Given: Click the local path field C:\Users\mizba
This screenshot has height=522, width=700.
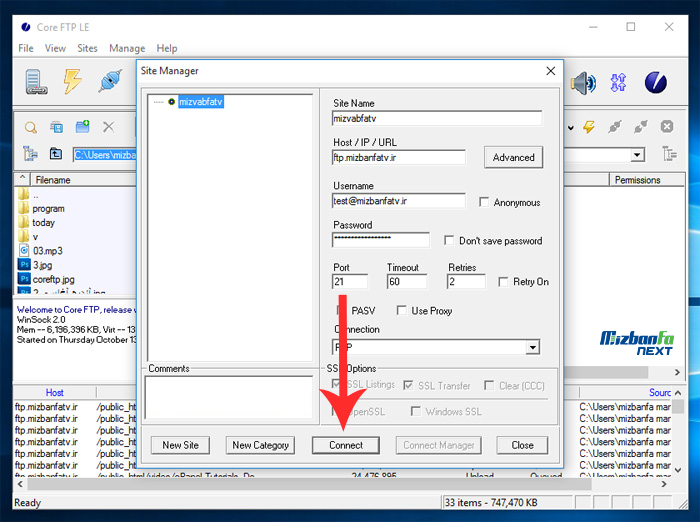Looking at the screenshot, I should click(105, 155).
